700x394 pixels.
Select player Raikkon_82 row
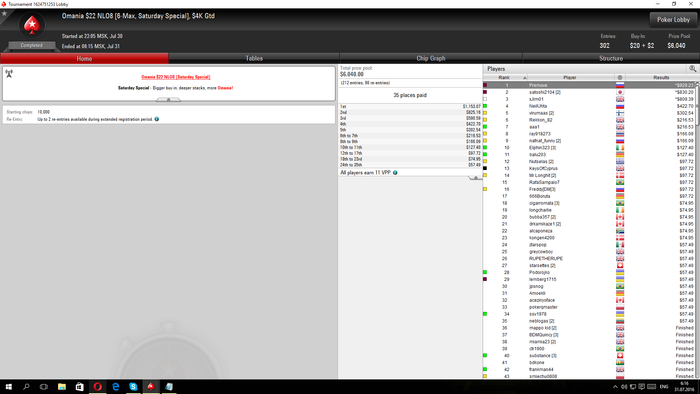(589, 120)
